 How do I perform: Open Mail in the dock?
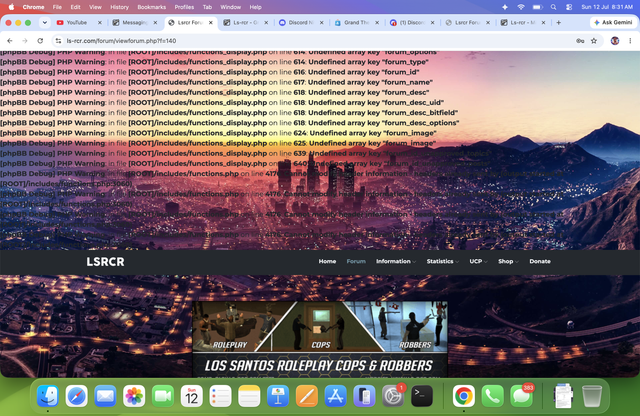[x=105, y=396]
